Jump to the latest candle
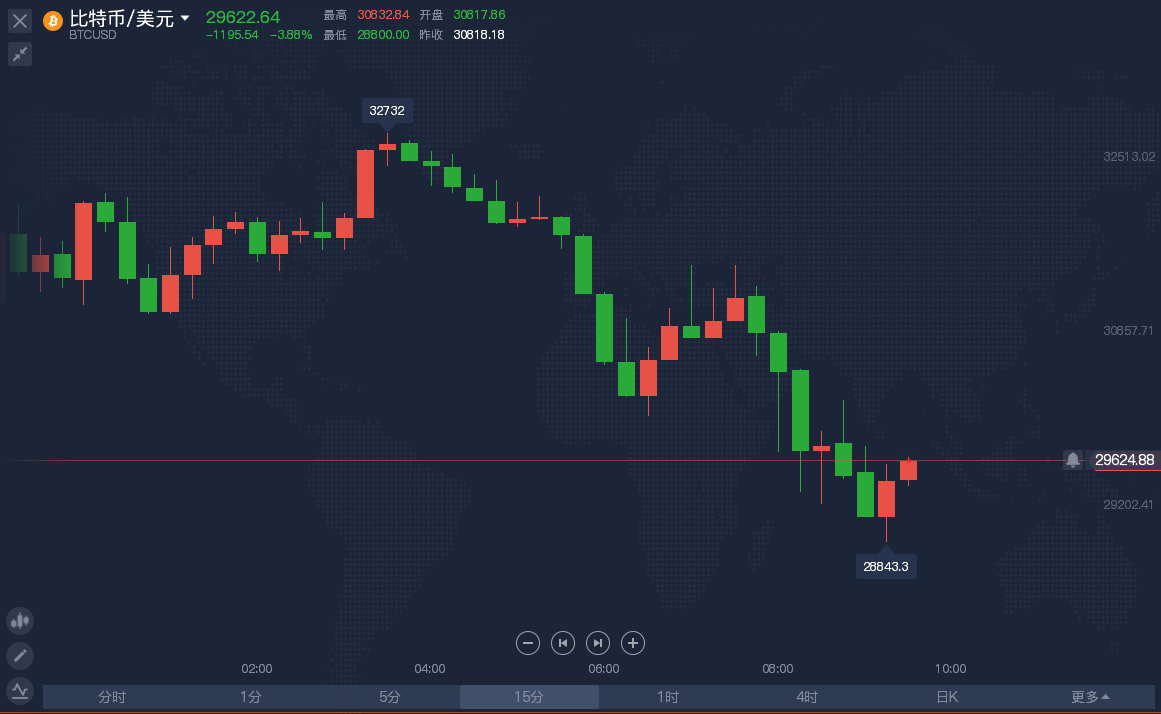This screenshot has height=714, width=1161. pos(598,643)
